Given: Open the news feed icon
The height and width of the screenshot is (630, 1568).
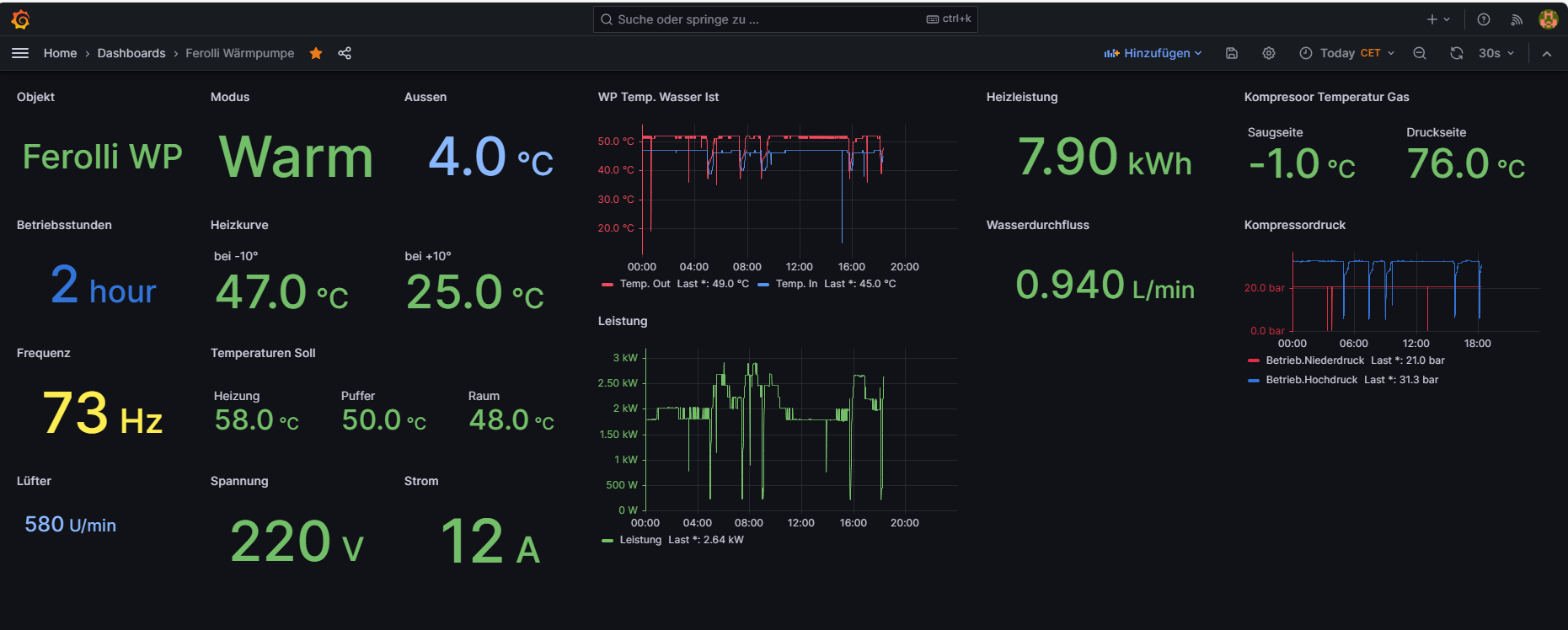Looking at the screenshot, I should (x=1517, y=19).
